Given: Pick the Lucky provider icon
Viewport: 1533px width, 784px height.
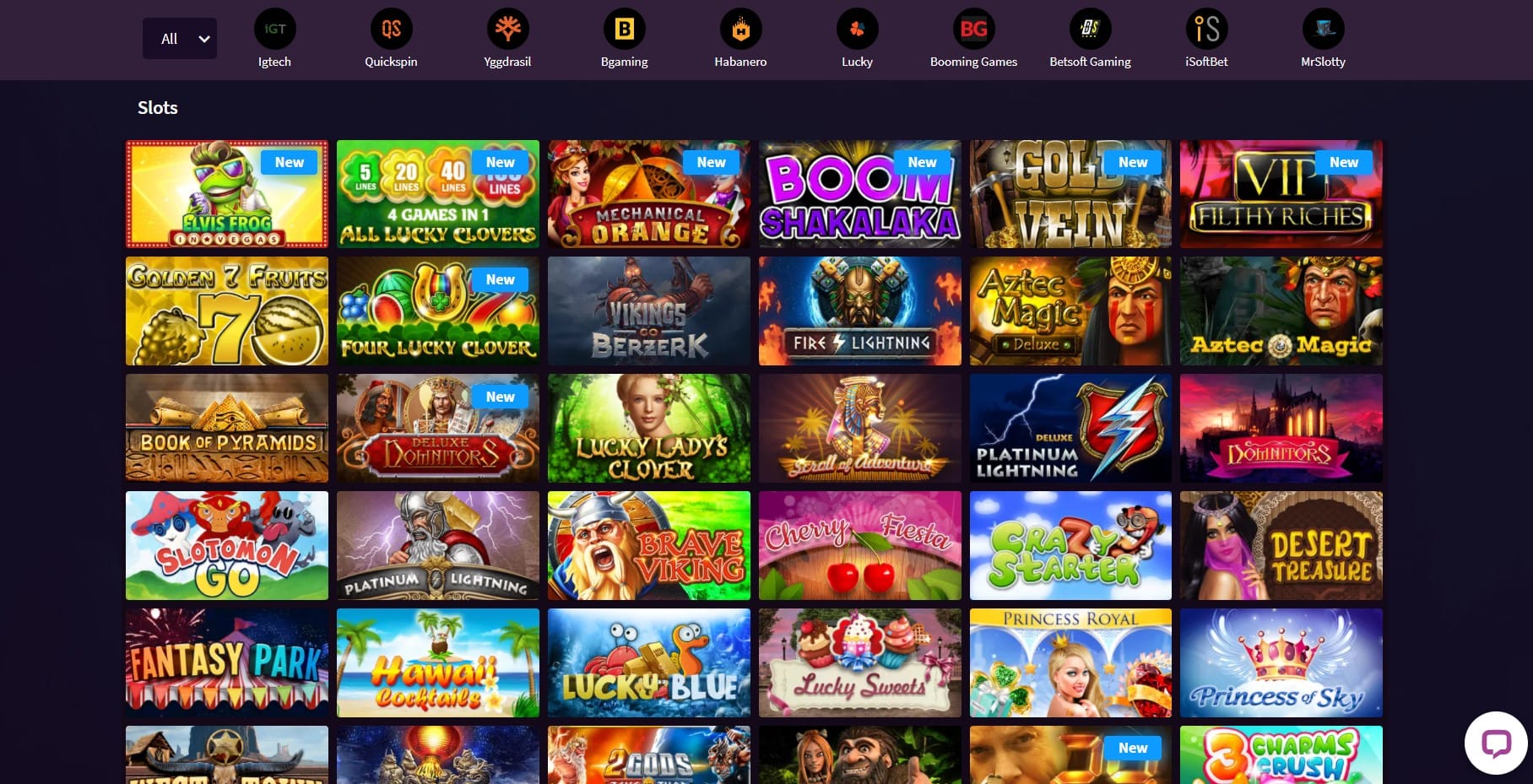Looking at the screenshot, I should tap(857, 29).
